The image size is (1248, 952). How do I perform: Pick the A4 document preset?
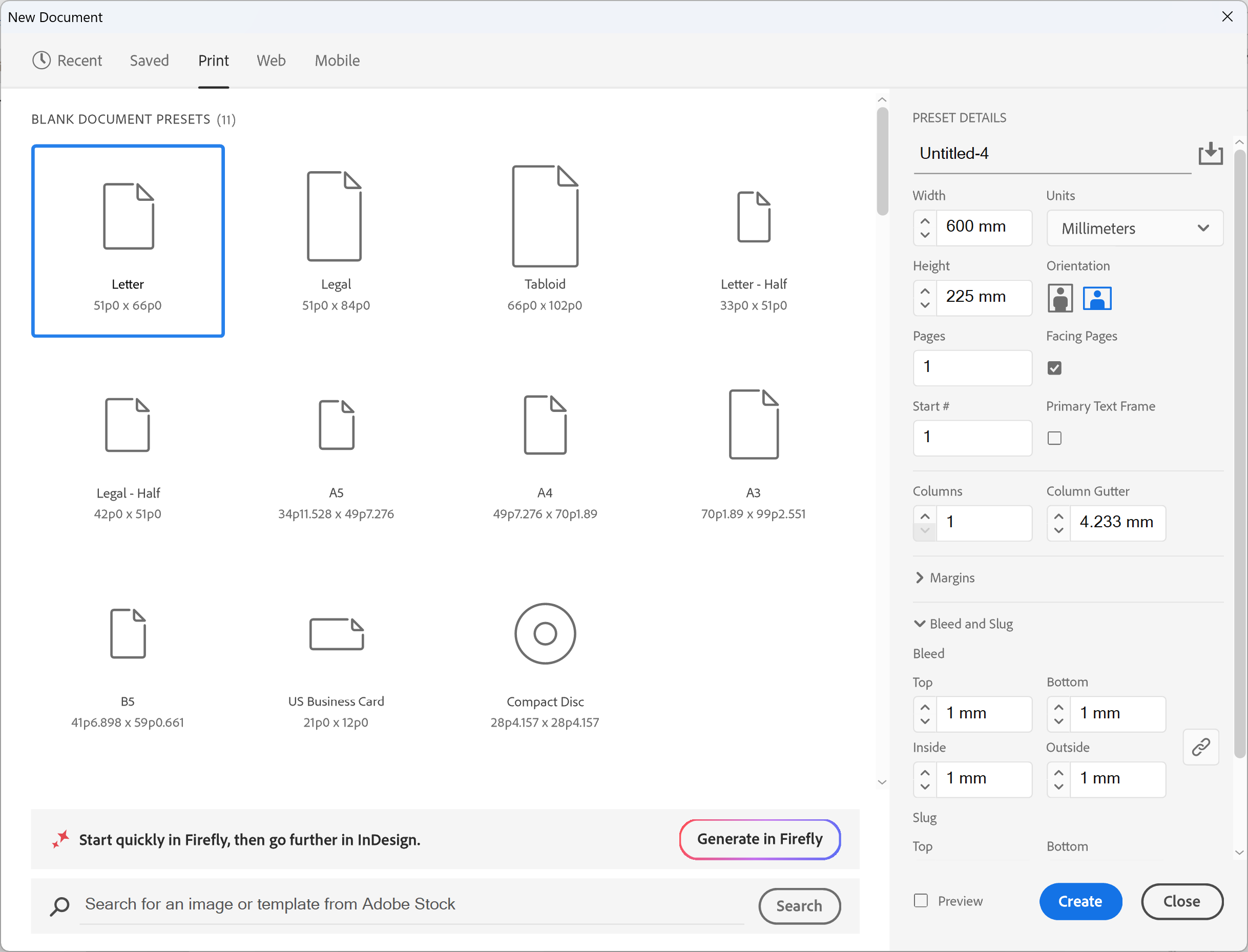[x=545, y=449]
